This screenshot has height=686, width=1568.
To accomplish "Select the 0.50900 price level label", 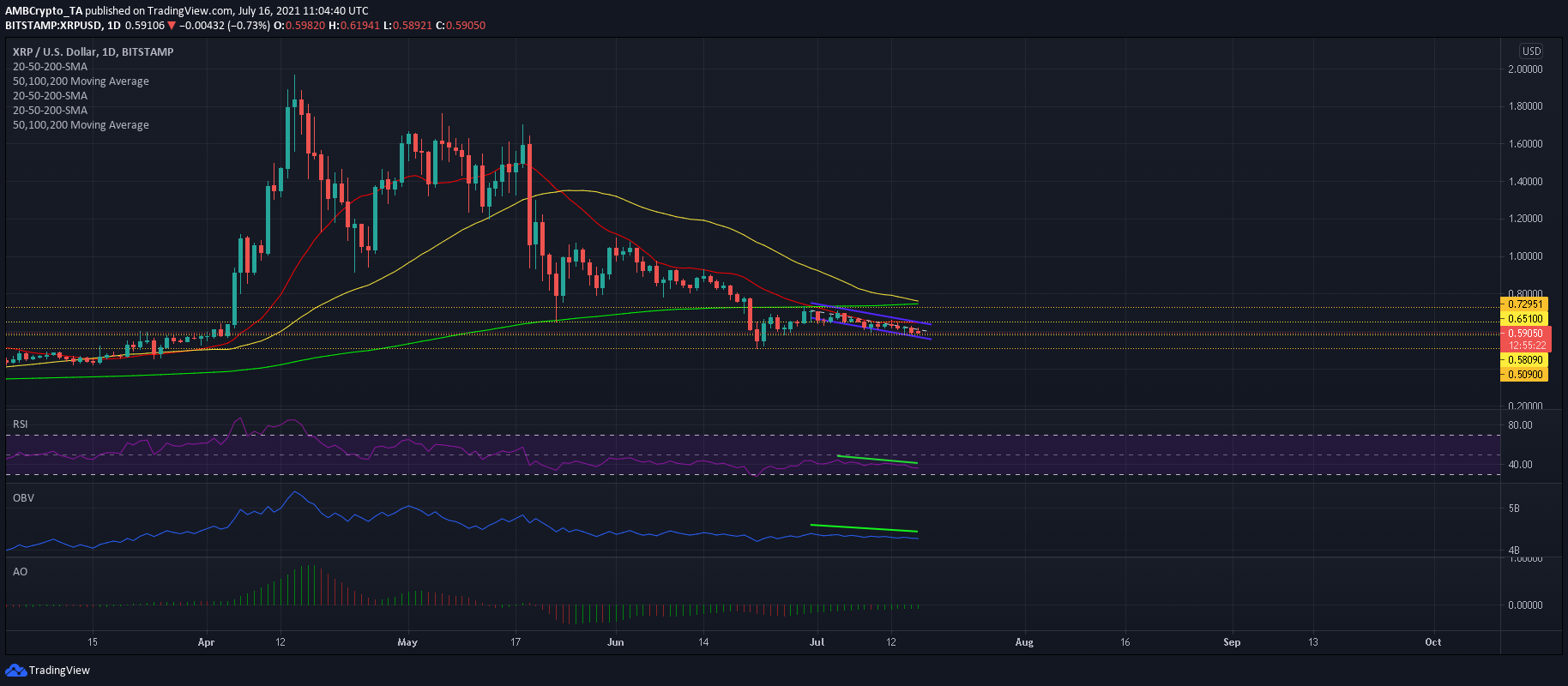I will tap(1524, 375).
